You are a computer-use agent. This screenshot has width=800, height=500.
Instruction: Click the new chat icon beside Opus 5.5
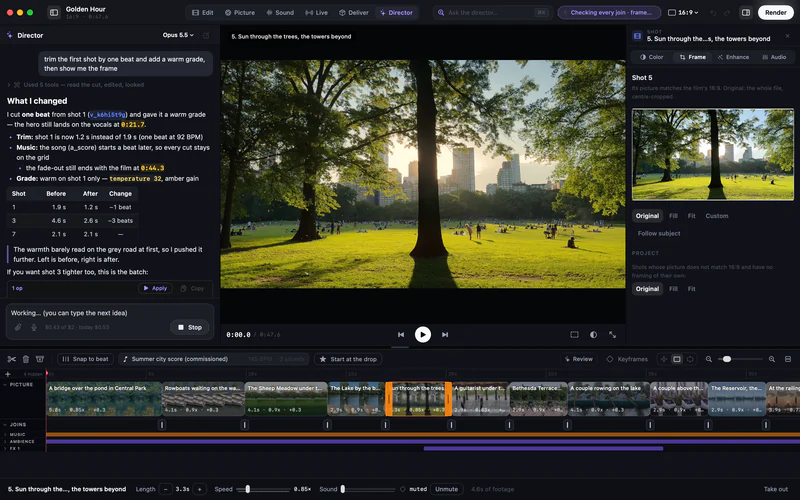(x=206, y=35)
